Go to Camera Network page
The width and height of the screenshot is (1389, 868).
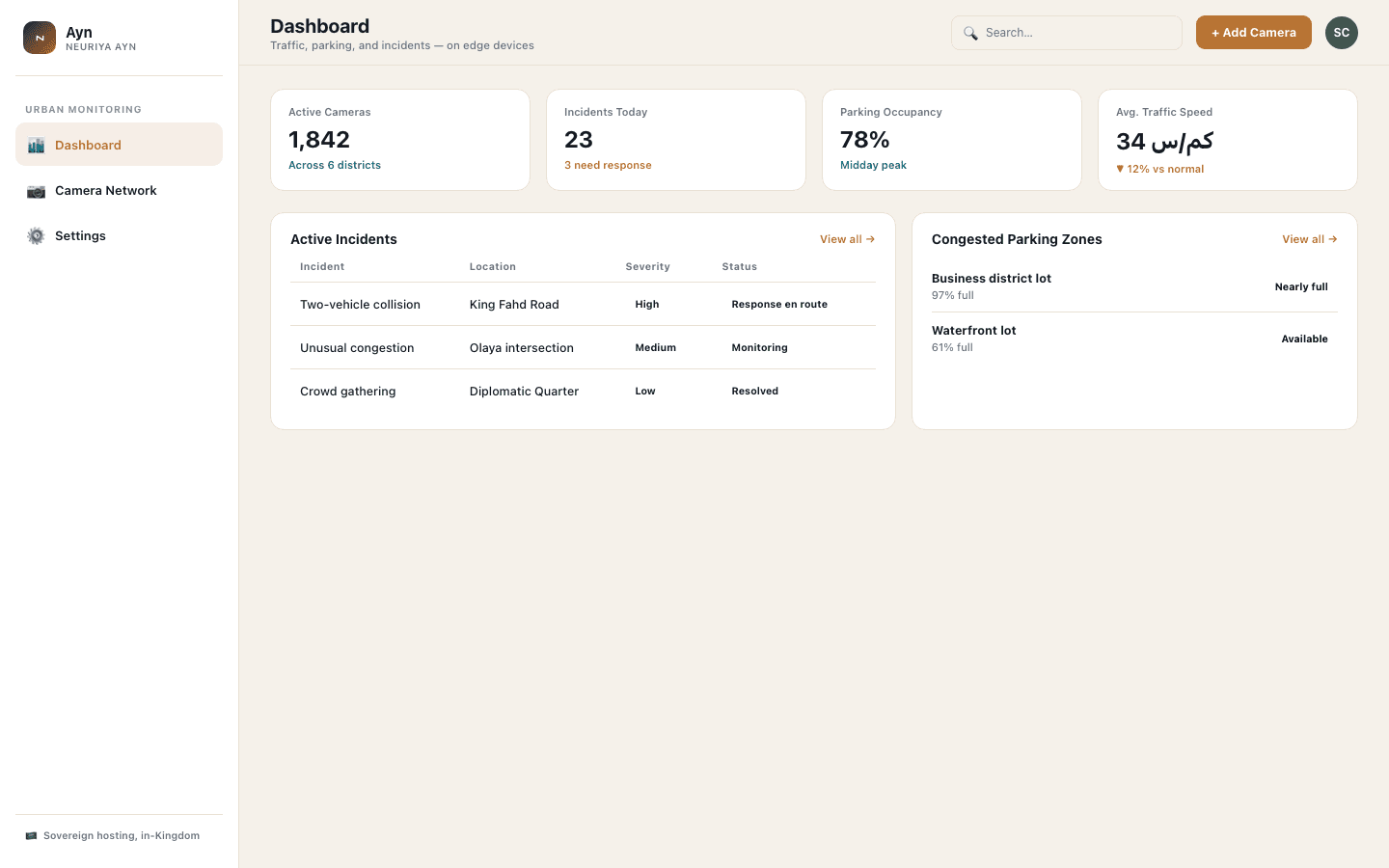[119, 191]
